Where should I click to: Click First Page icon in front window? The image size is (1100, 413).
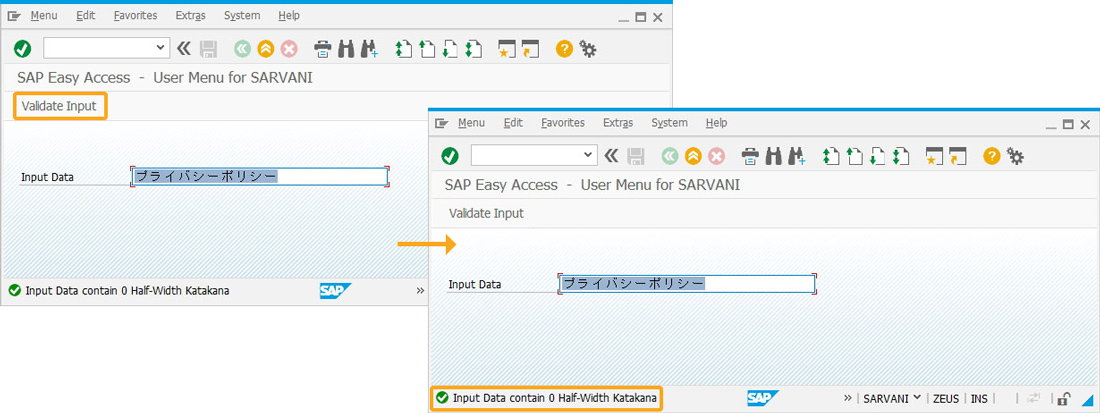point(831,156)
